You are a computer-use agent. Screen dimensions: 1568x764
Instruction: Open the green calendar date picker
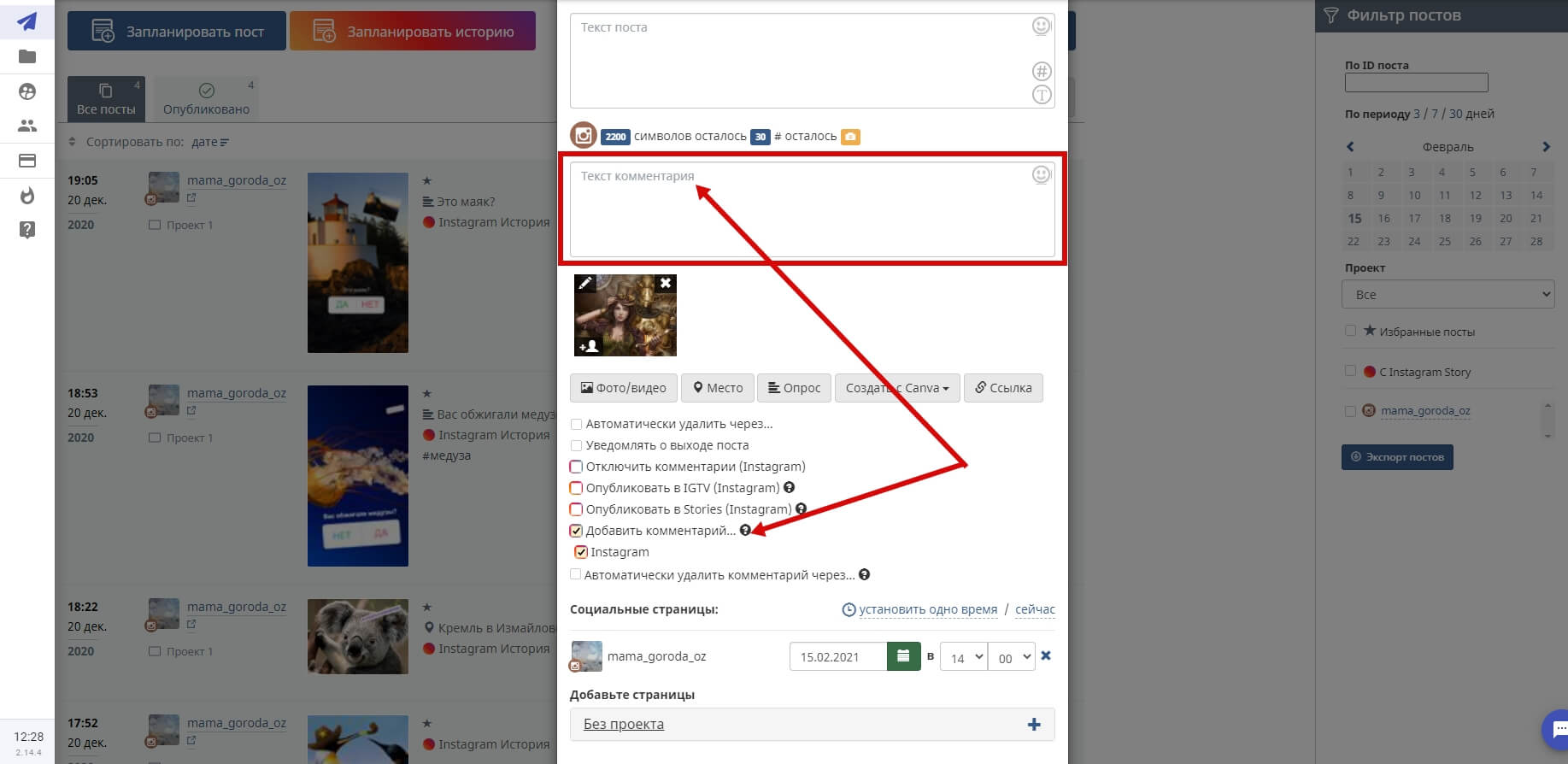pos(903,656)
